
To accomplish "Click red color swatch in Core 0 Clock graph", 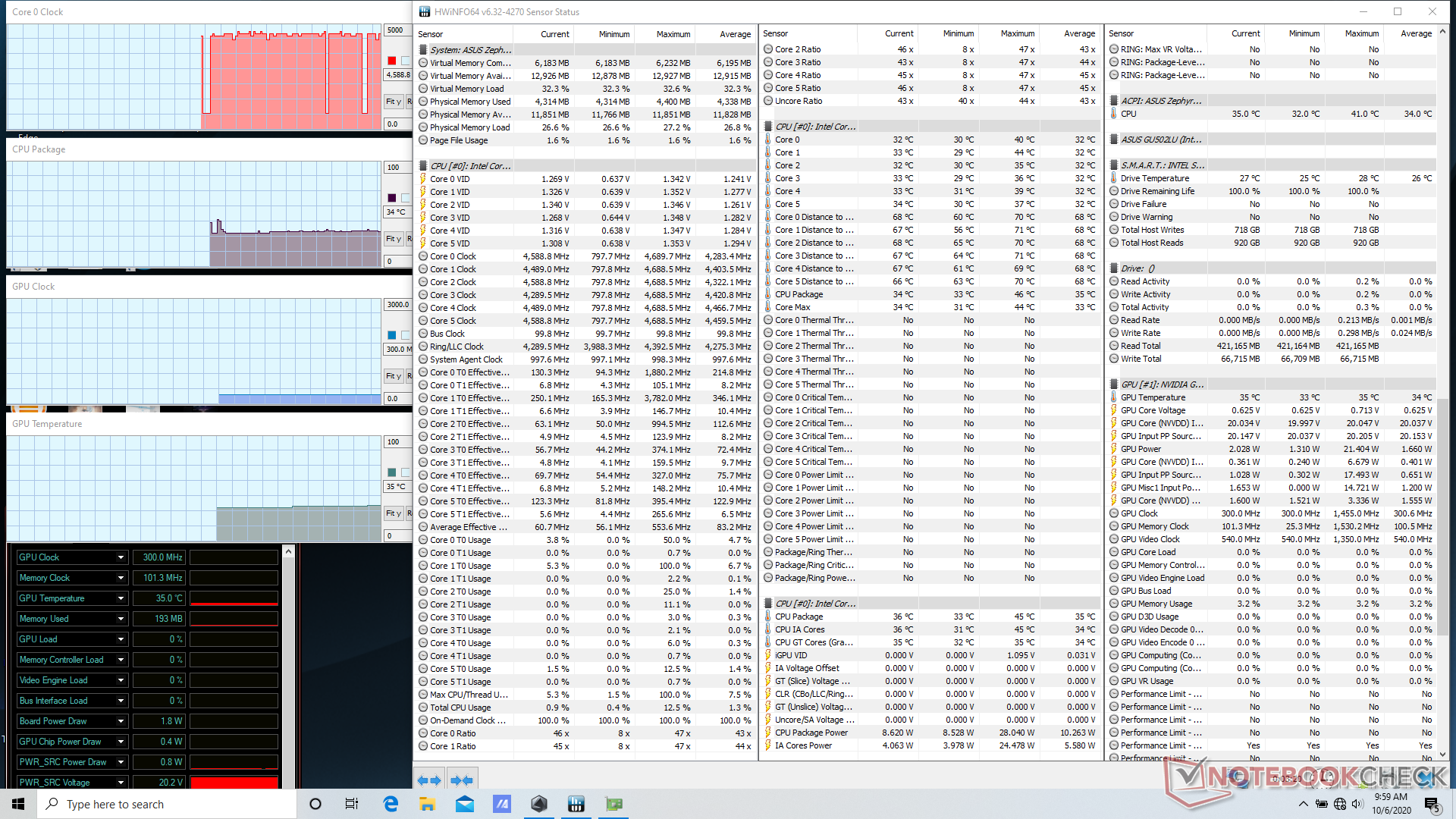I will [x=392, y=61].
